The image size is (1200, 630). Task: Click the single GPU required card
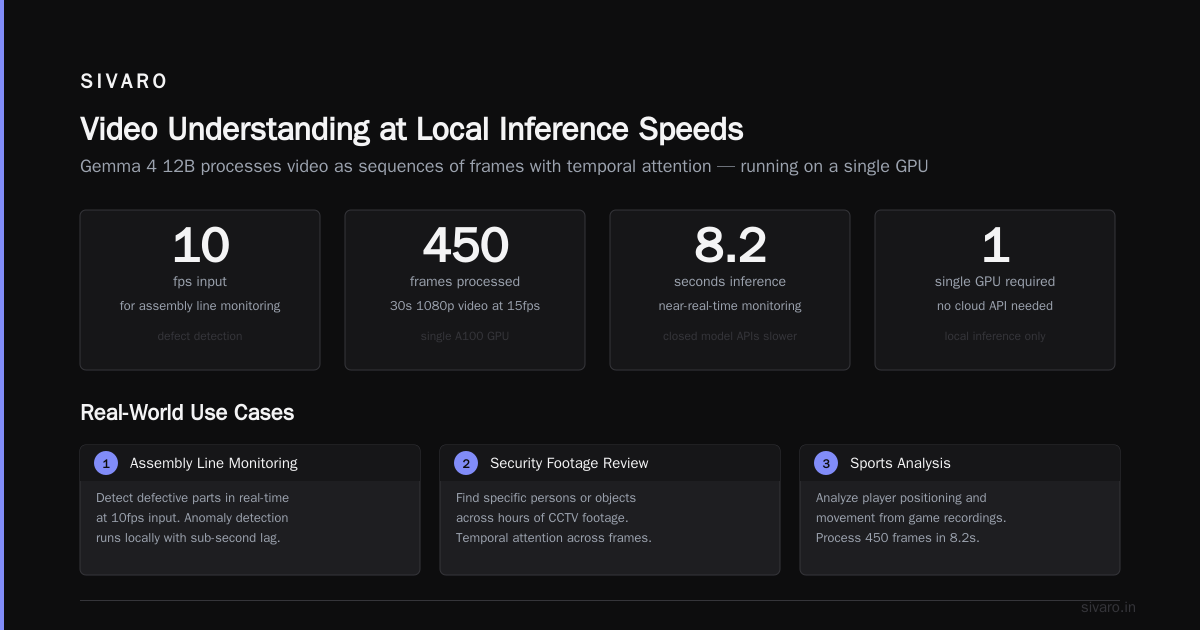tap(995, 290)
